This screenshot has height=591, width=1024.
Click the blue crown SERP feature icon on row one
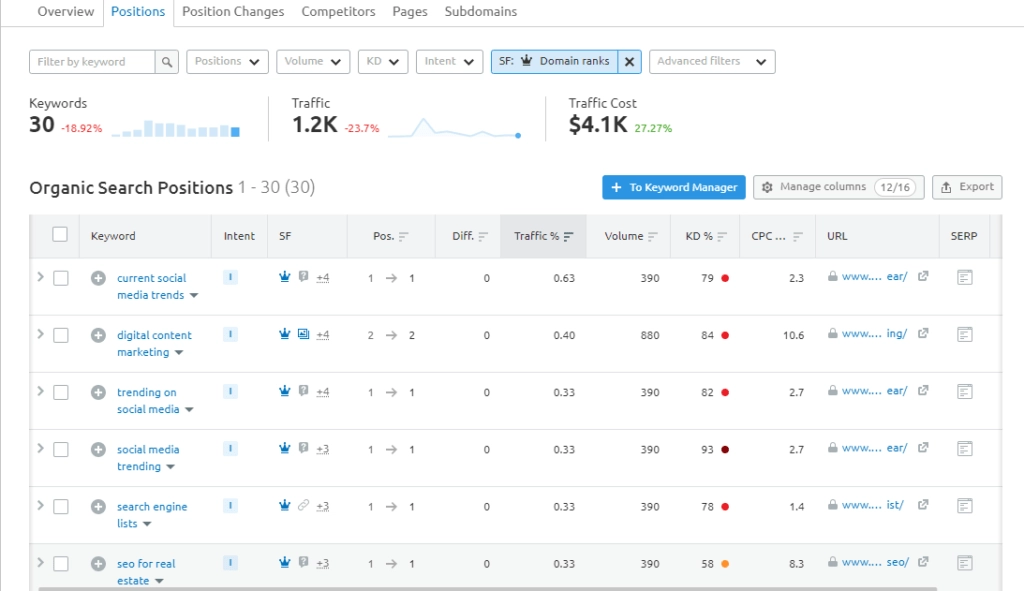284,276
